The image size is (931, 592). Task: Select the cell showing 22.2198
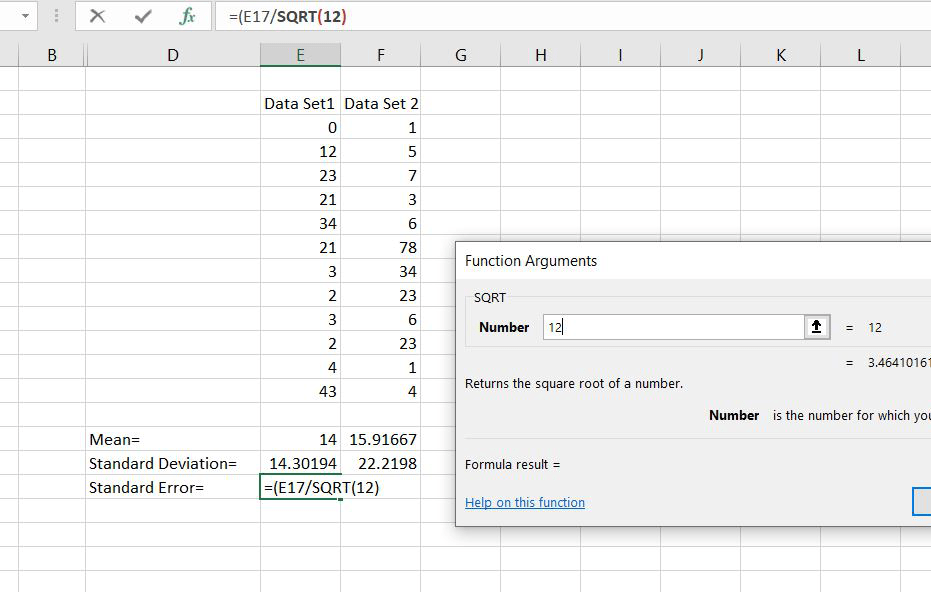[x=381, y=463]
